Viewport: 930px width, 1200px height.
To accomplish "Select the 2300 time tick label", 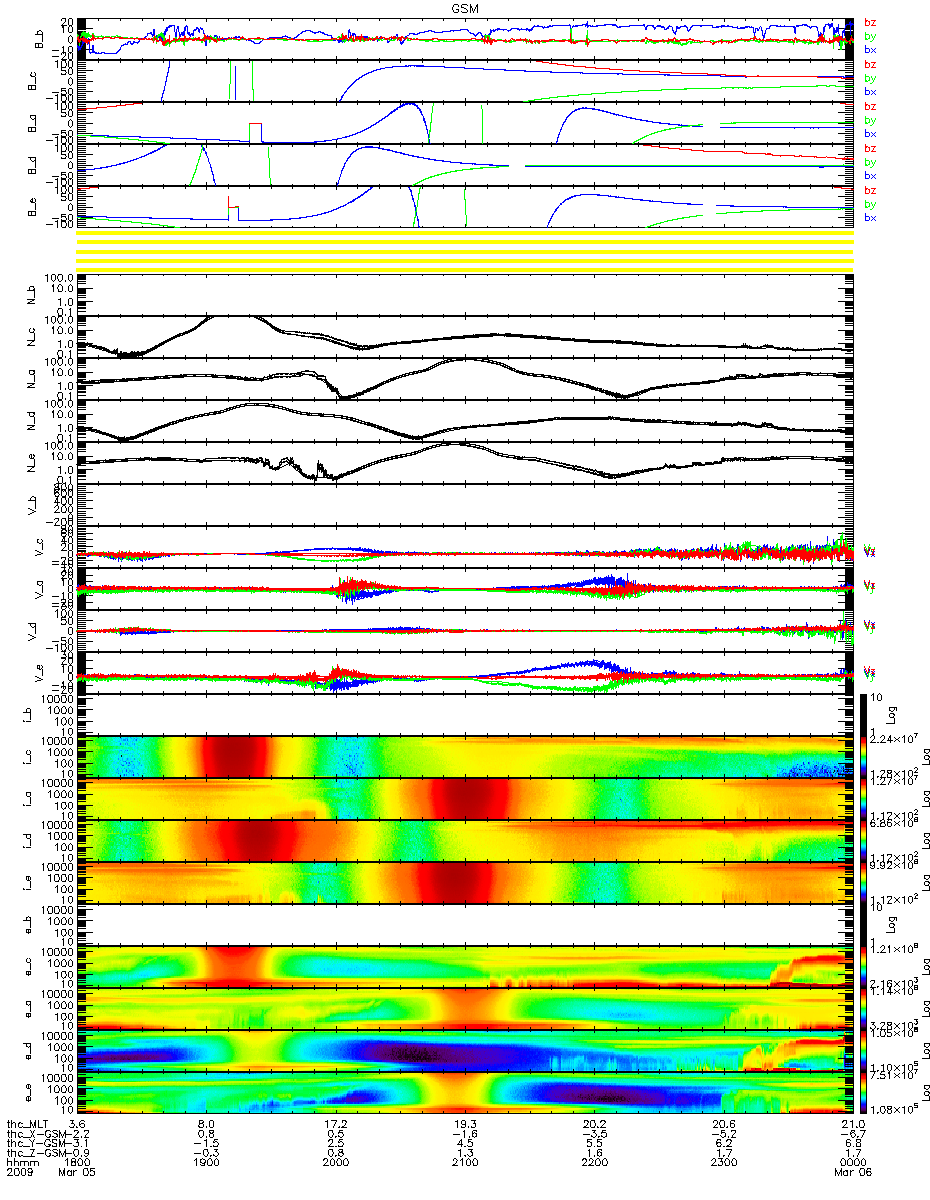I will (723, 1162).
